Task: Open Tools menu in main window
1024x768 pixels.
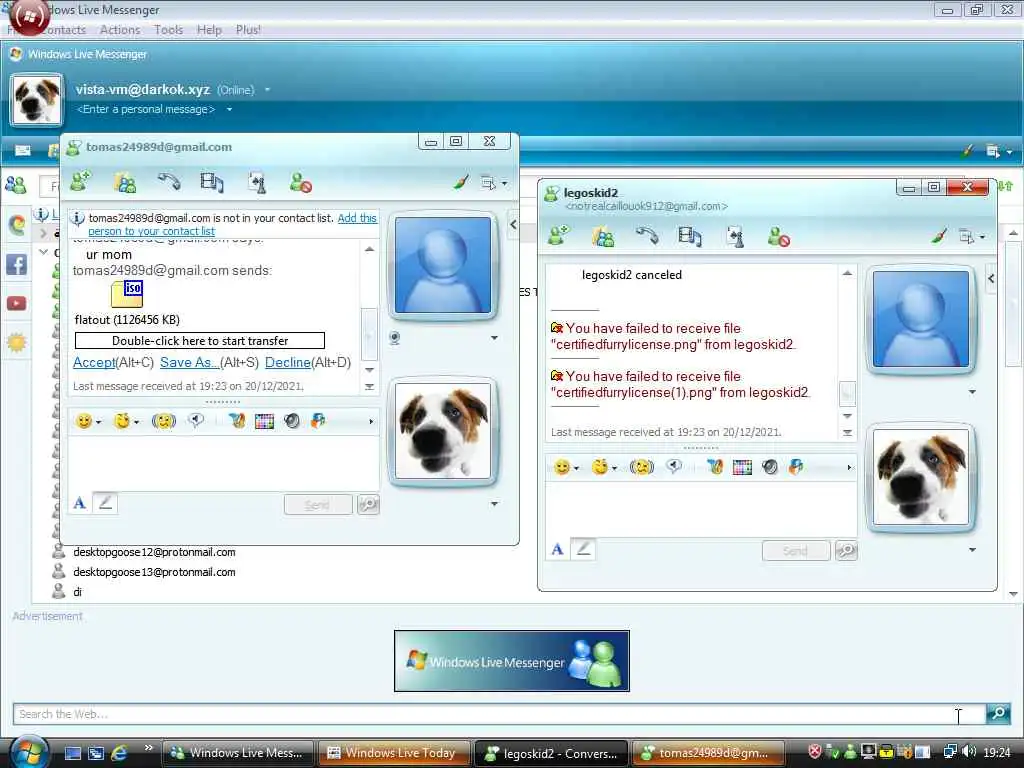Action: 168,30
